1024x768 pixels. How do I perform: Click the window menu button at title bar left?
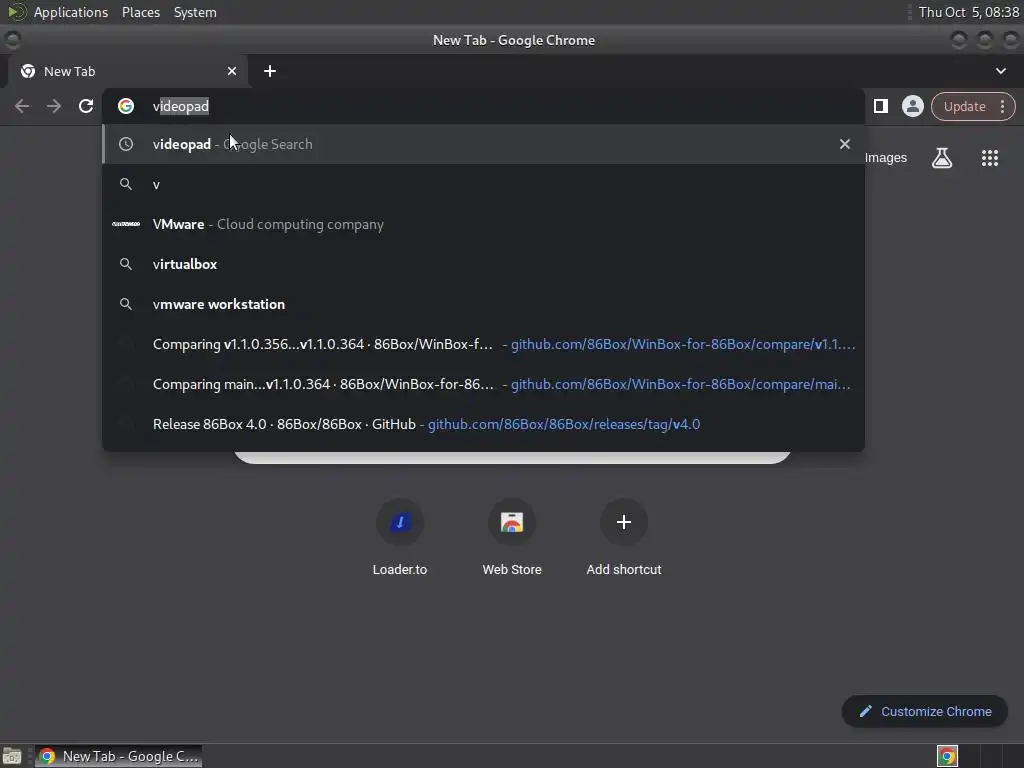click(12, 40)
